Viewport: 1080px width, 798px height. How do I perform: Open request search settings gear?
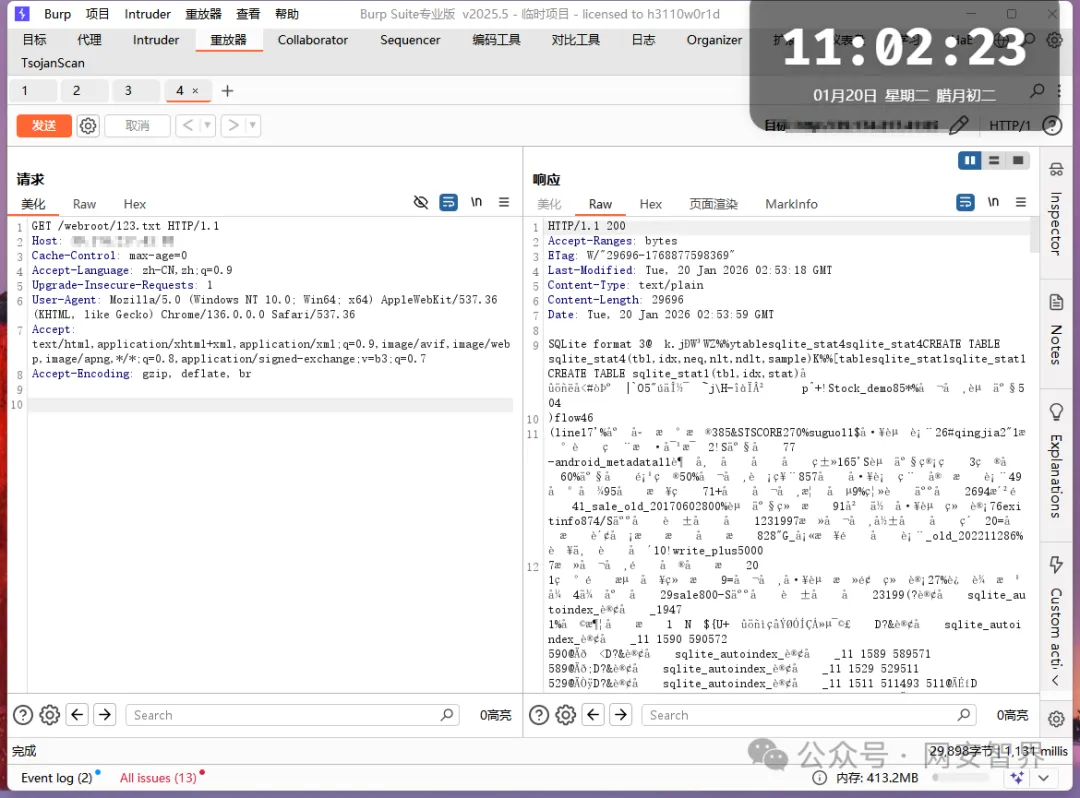(x=50, y=715)
